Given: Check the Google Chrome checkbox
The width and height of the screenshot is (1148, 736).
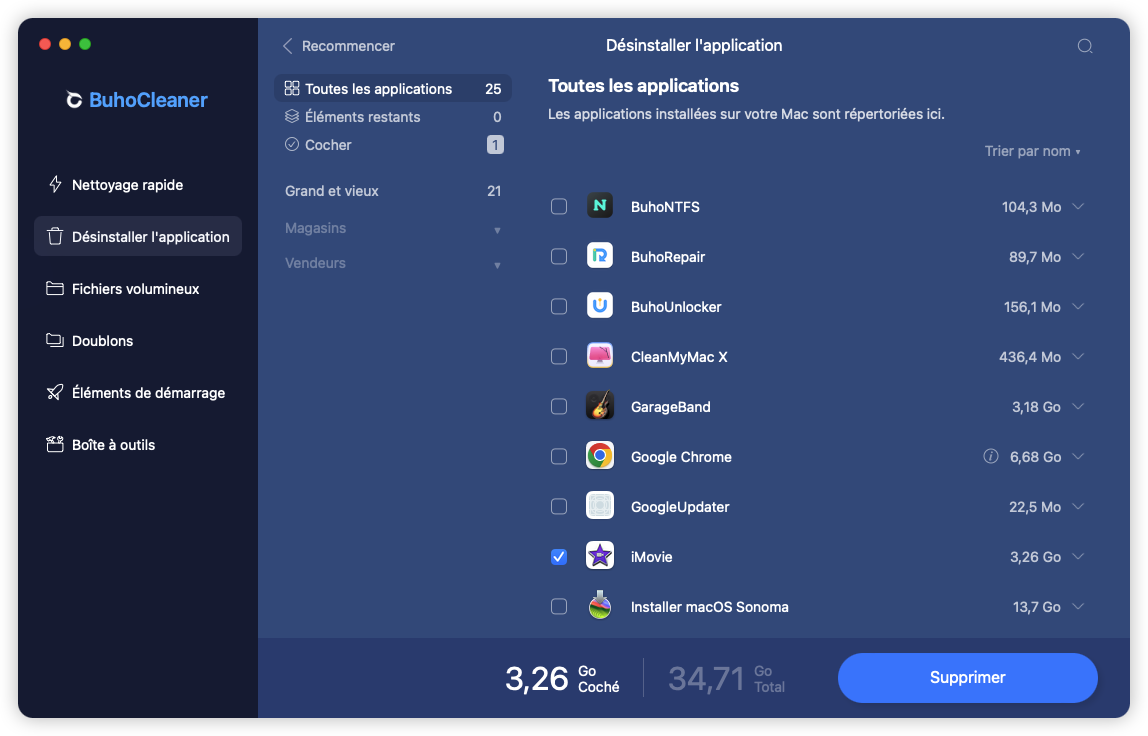Looking at the screenshot, I should click(x=559, y=456).
